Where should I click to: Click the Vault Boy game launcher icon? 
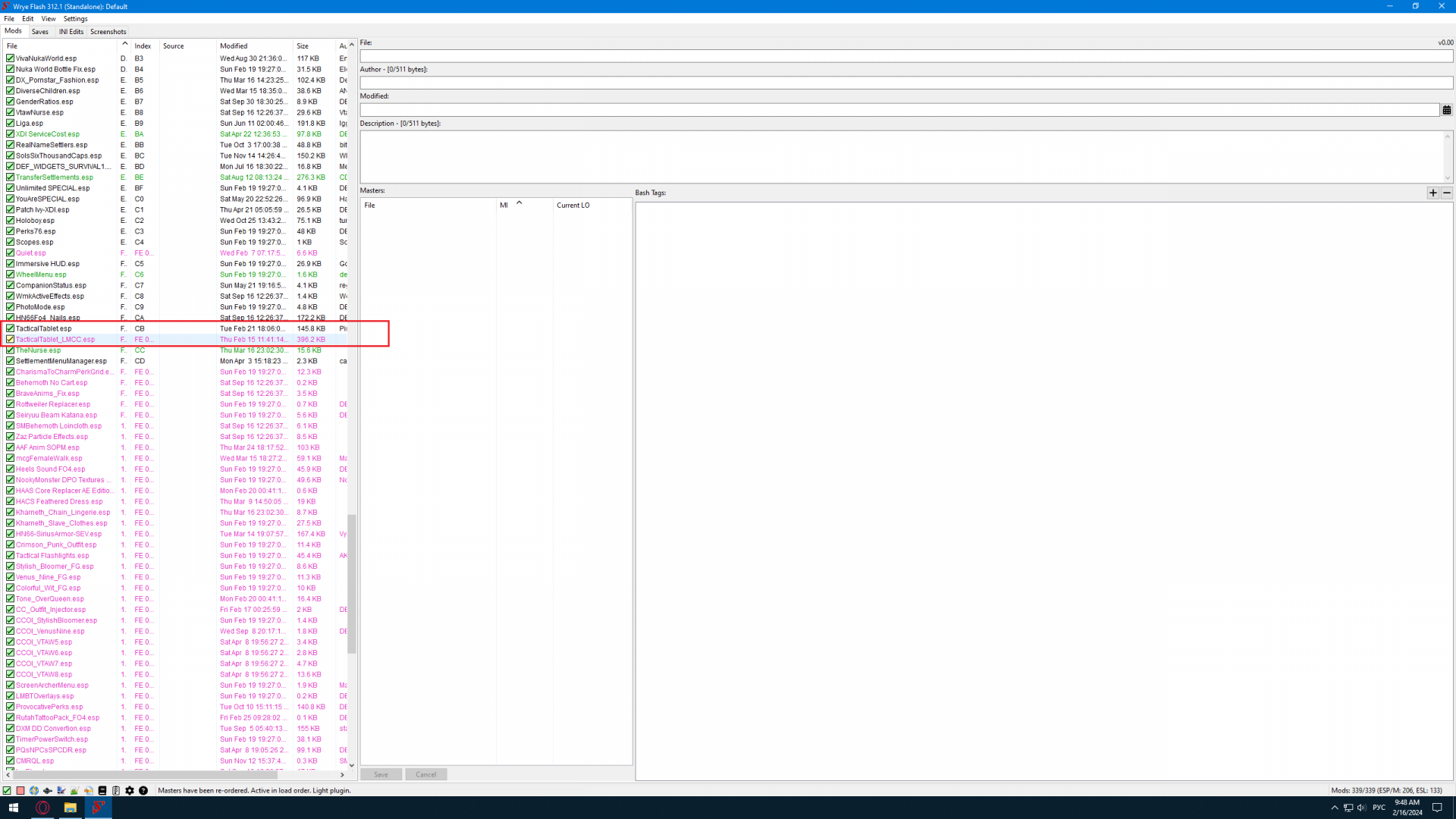(34, 790)
